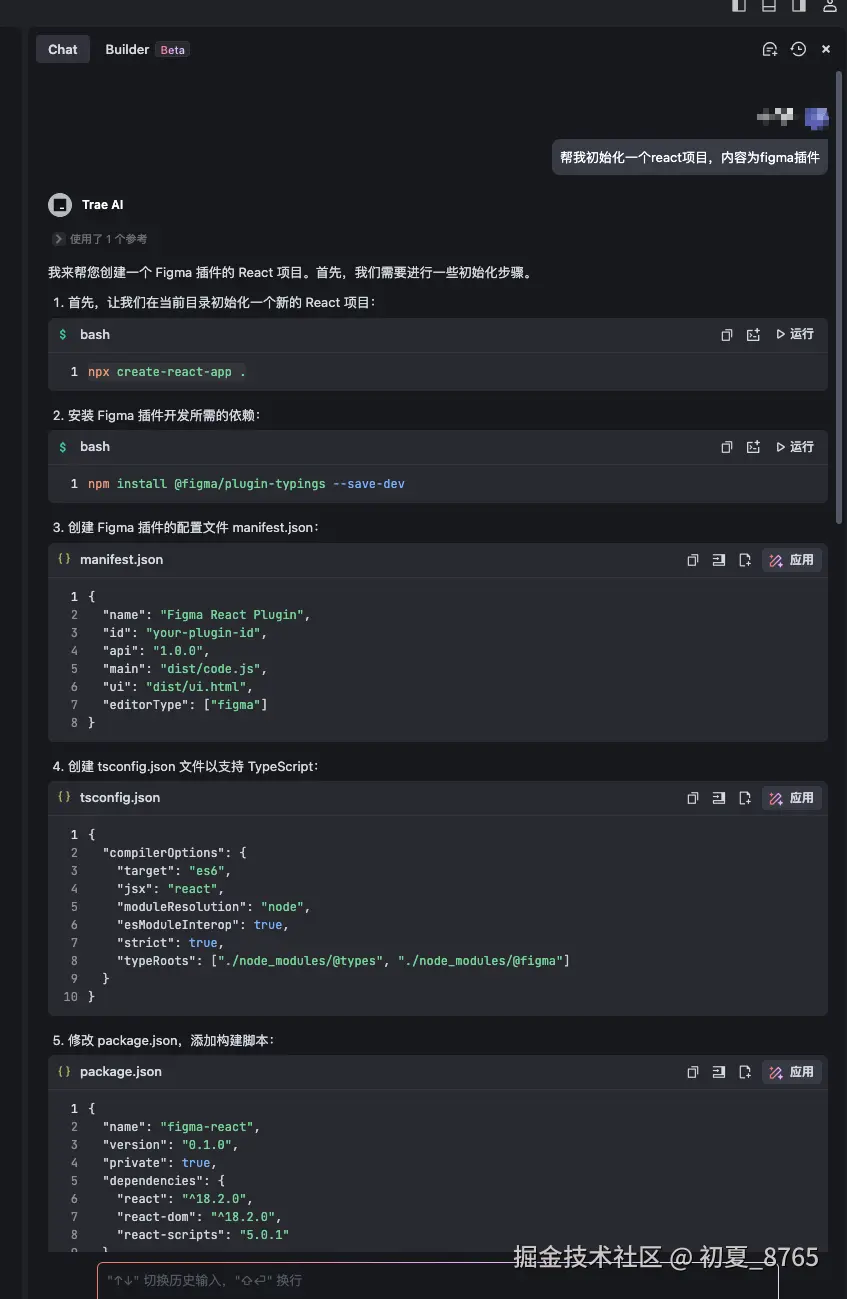
Task: Click the typeRoots line in tsconfig
Action: [343, 961]
